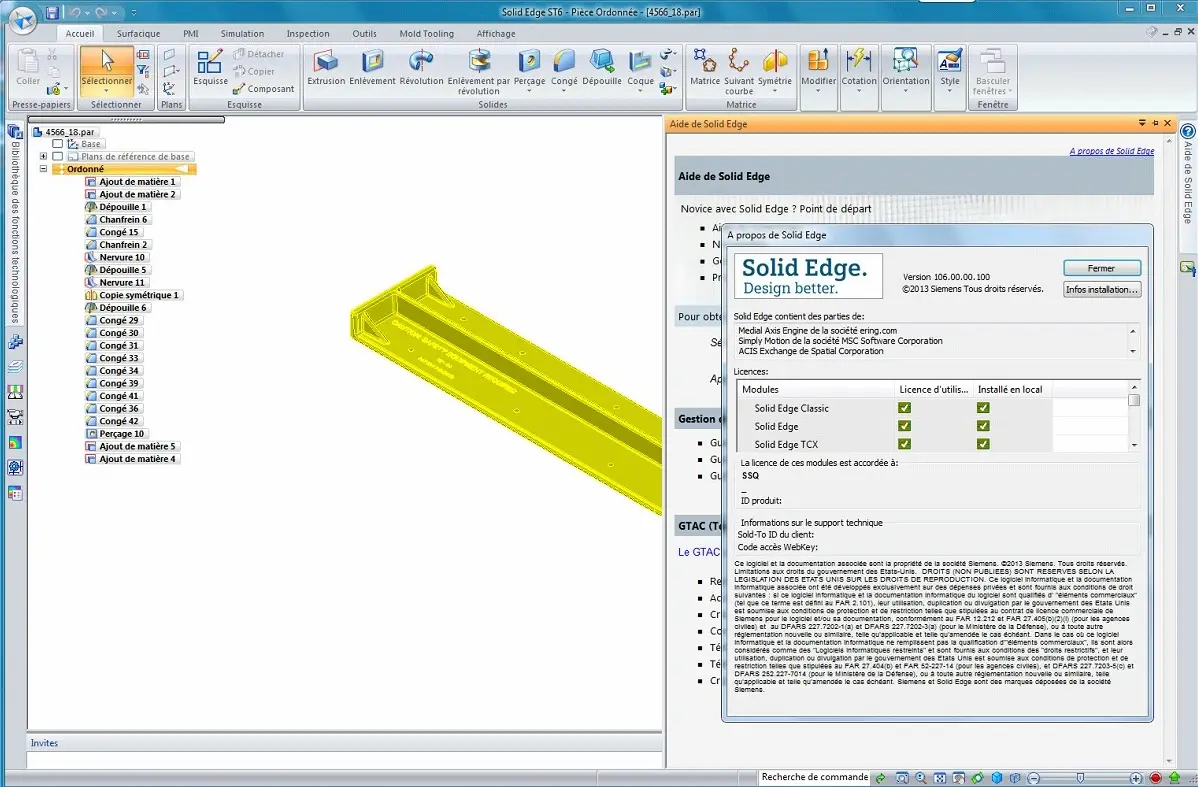Image resolution: width=1198 pixels, height=787 pixels.
Task: Switch to the Simulation tab
Action: click(242, 34)
